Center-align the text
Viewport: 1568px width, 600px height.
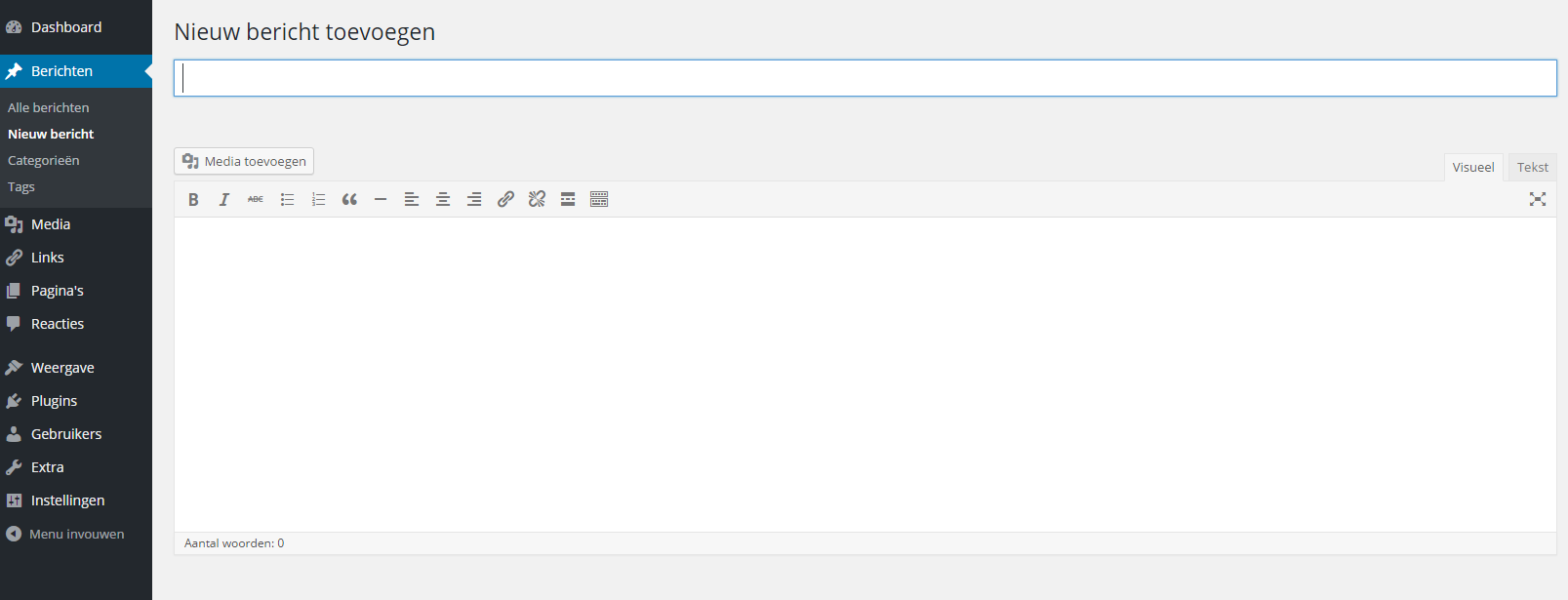click(x=443, y=199)
